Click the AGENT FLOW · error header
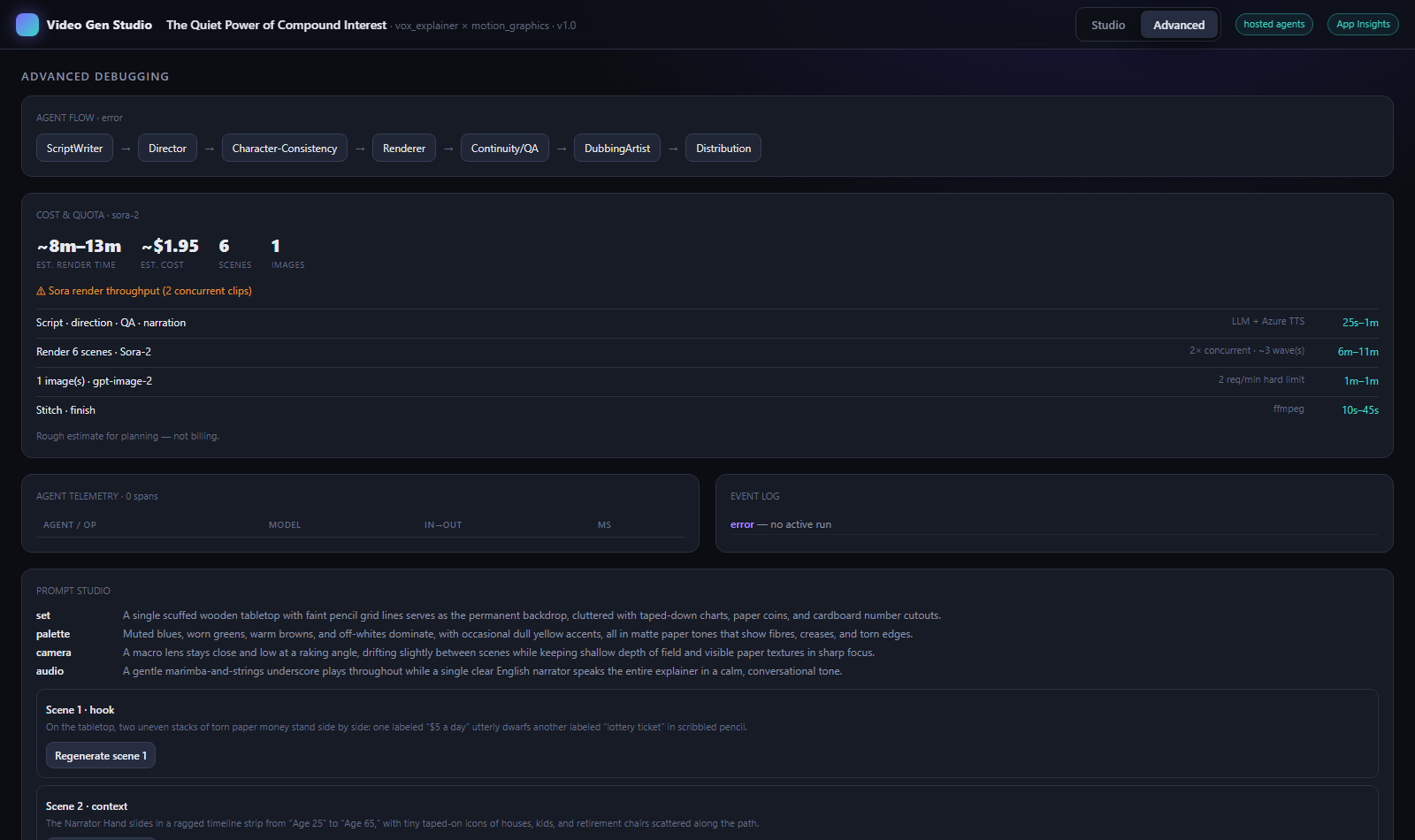This screenshot has height=840, width=1415. pos(80,118)
